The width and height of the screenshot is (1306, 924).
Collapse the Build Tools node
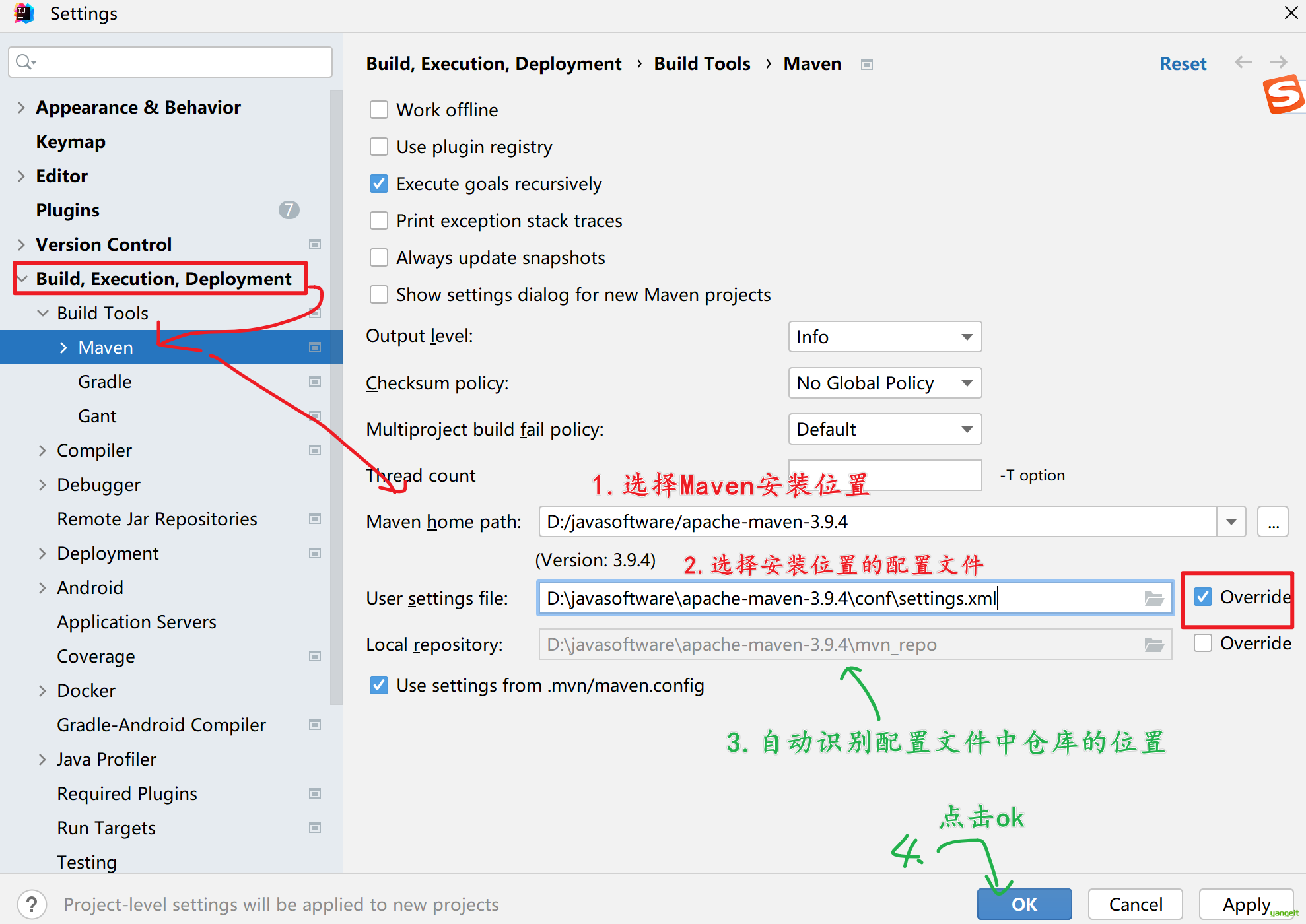(43, 313)
